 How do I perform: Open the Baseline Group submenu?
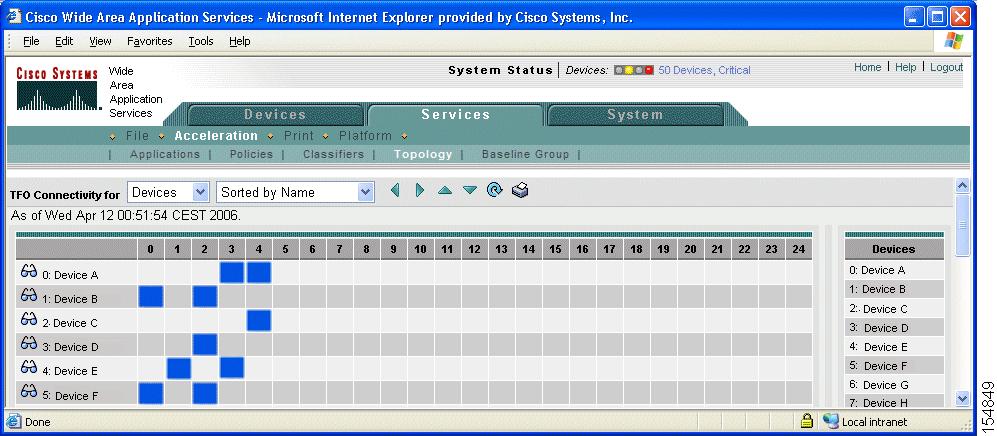525,154
